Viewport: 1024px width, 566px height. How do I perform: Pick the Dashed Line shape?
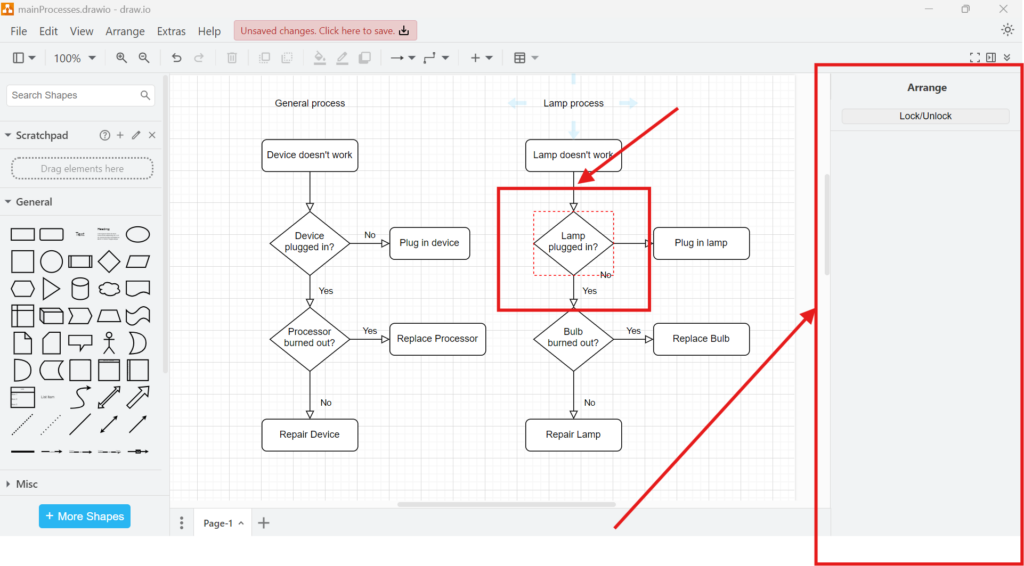click(x=23, y=424)
